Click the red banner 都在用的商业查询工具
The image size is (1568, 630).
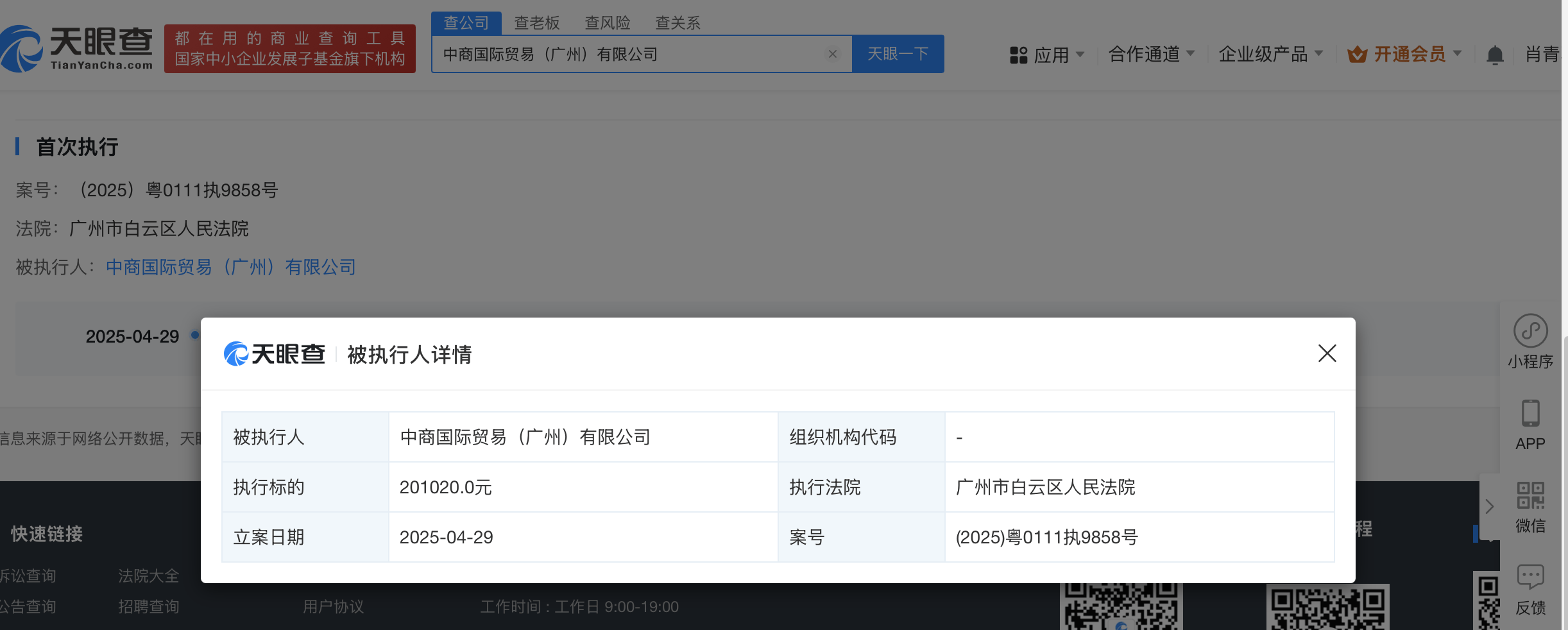click(x=290, y=49)
